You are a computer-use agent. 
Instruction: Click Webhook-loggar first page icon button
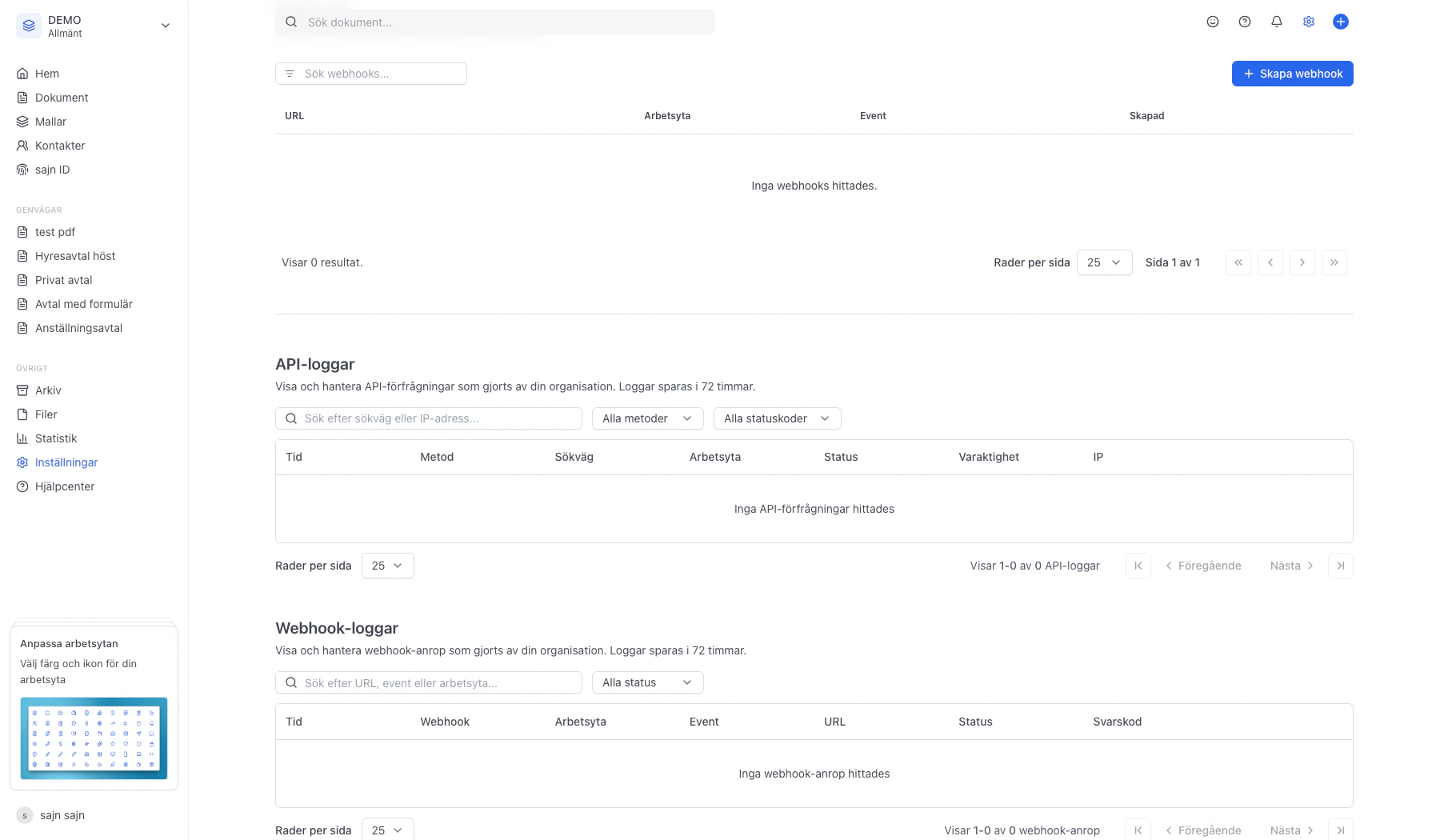tap(1138, 829)
